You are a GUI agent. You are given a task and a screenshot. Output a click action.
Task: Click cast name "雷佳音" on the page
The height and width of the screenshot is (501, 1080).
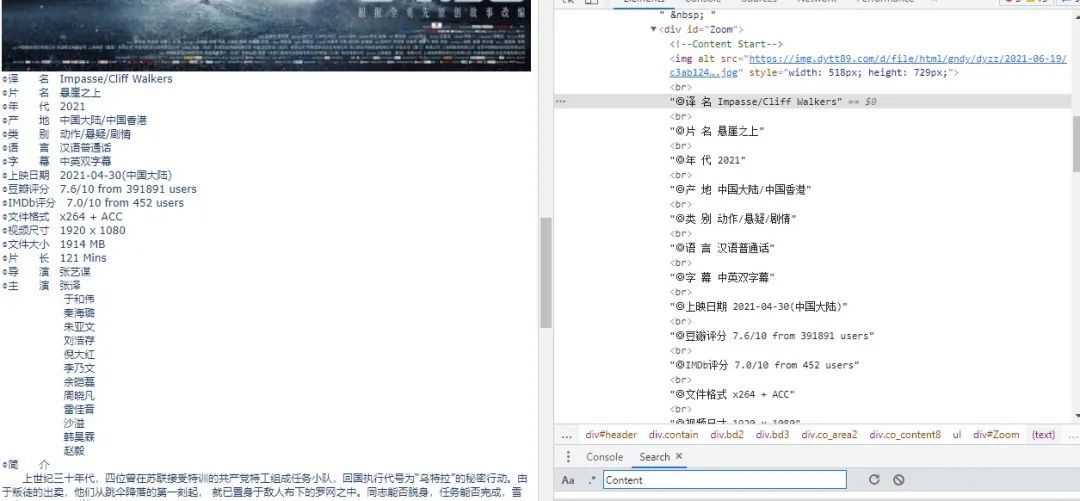click(x=79, y=409)
